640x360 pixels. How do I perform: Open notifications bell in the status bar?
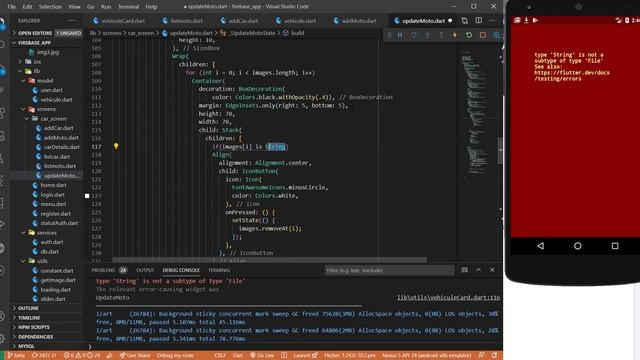[x=494, y=356]
